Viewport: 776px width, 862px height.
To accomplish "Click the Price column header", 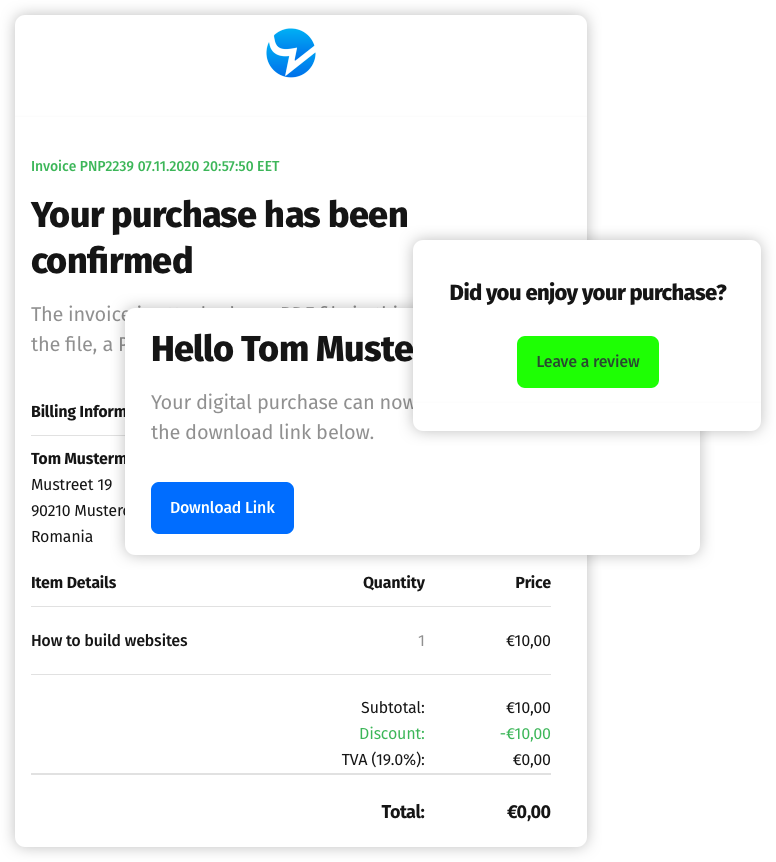I will click(x=533, y=582).
